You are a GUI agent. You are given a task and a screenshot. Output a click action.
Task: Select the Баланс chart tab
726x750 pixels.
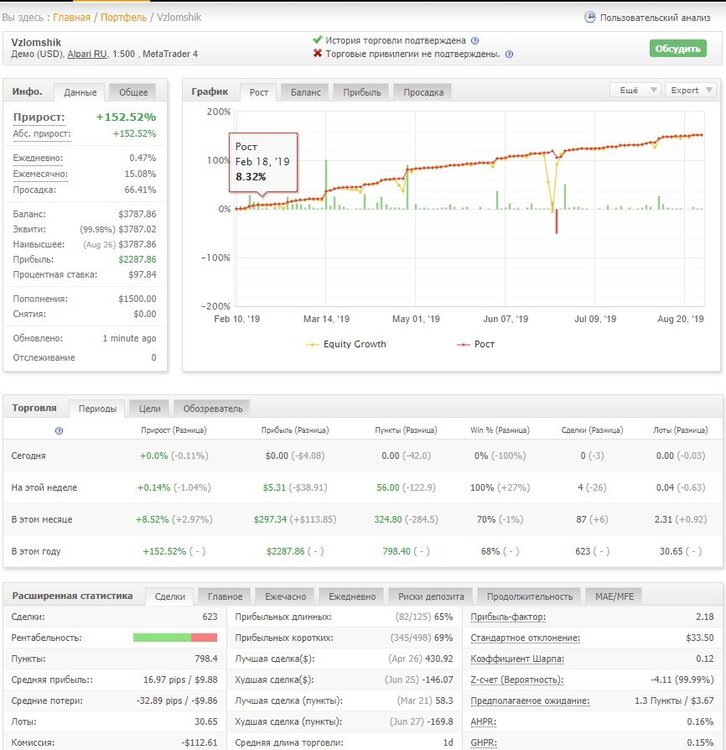coord(306,92)
